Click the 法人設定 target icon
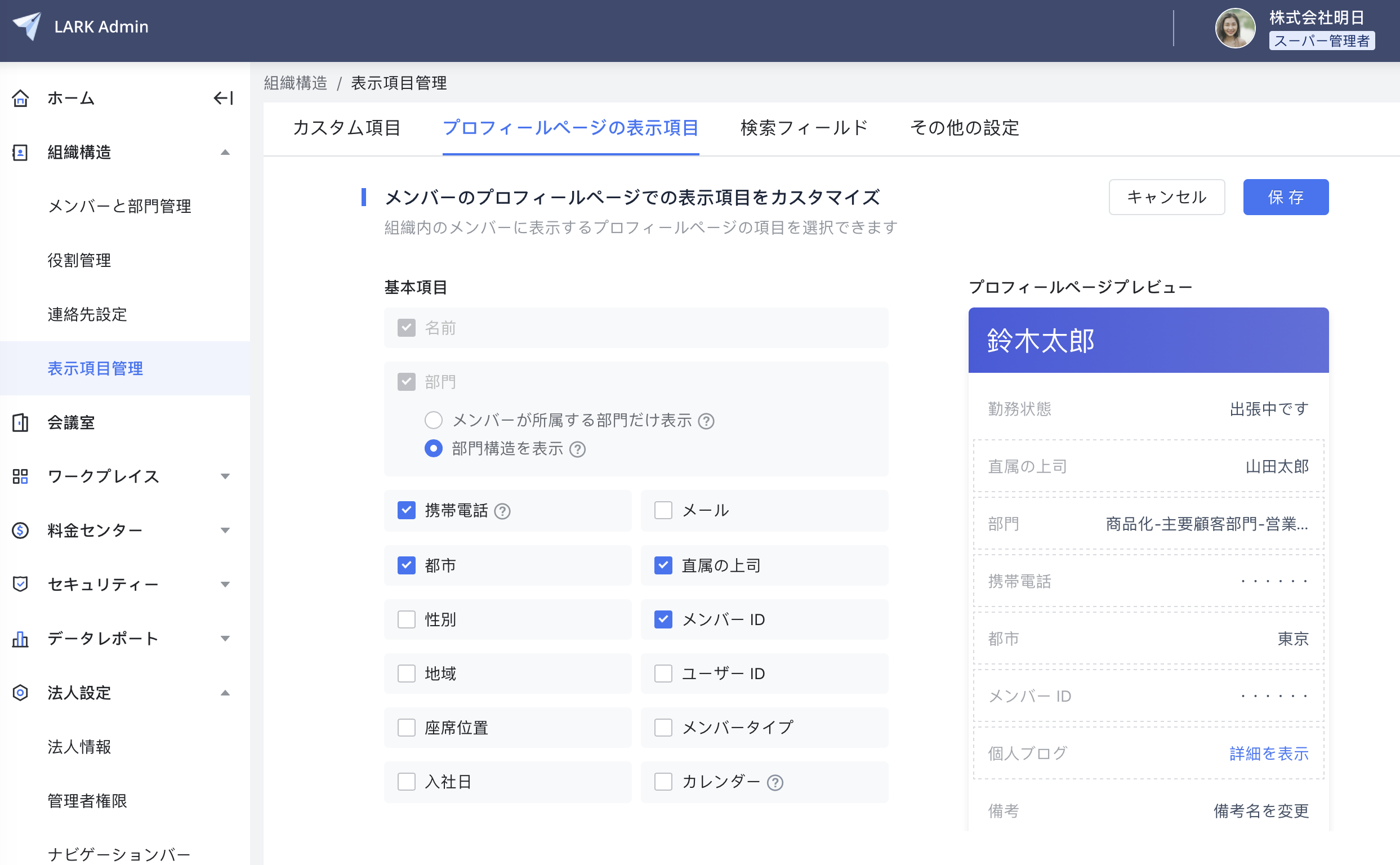 click(20, 693)
